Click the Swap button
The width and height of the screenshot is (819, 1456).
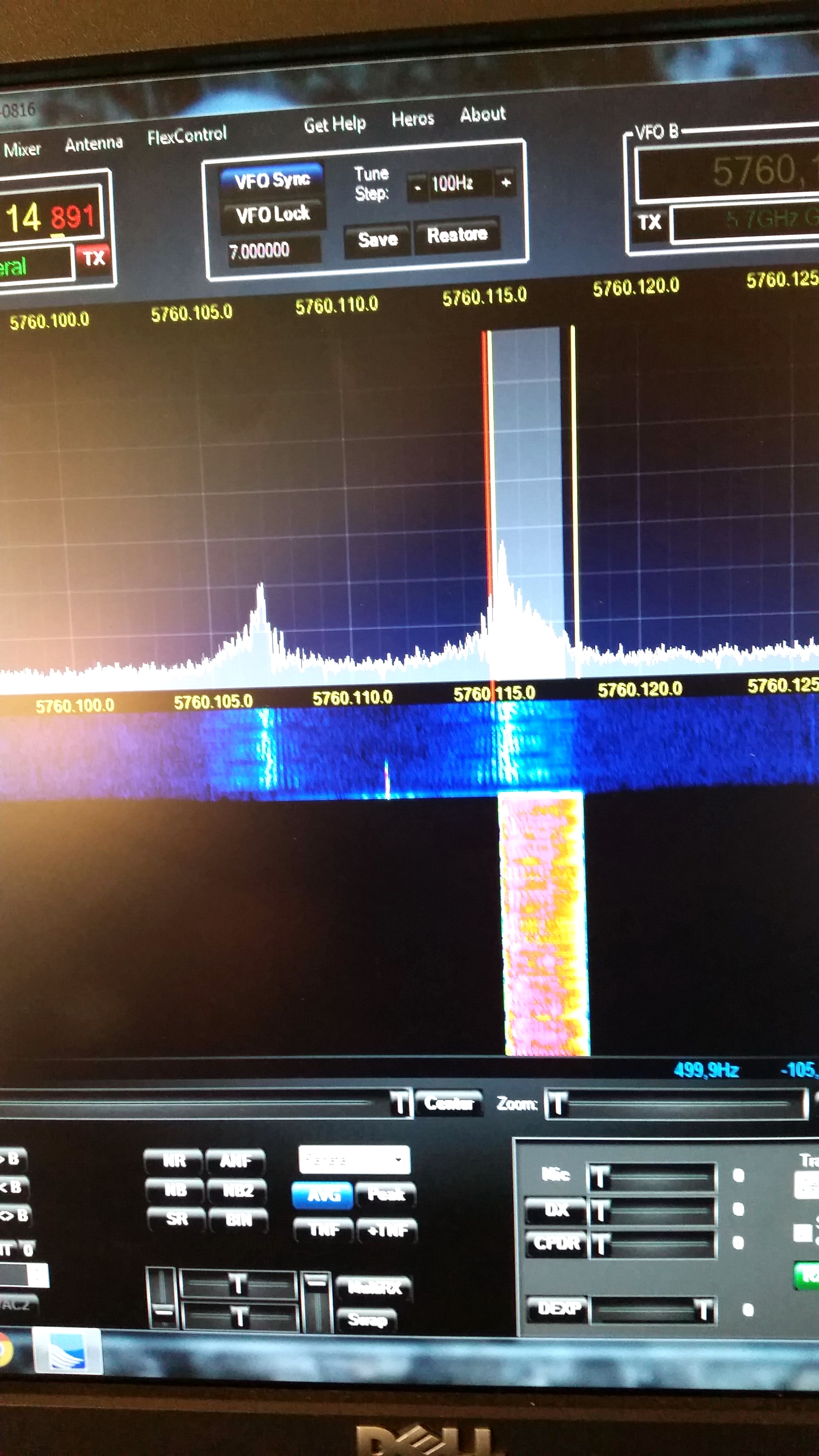click(368, 1320)
